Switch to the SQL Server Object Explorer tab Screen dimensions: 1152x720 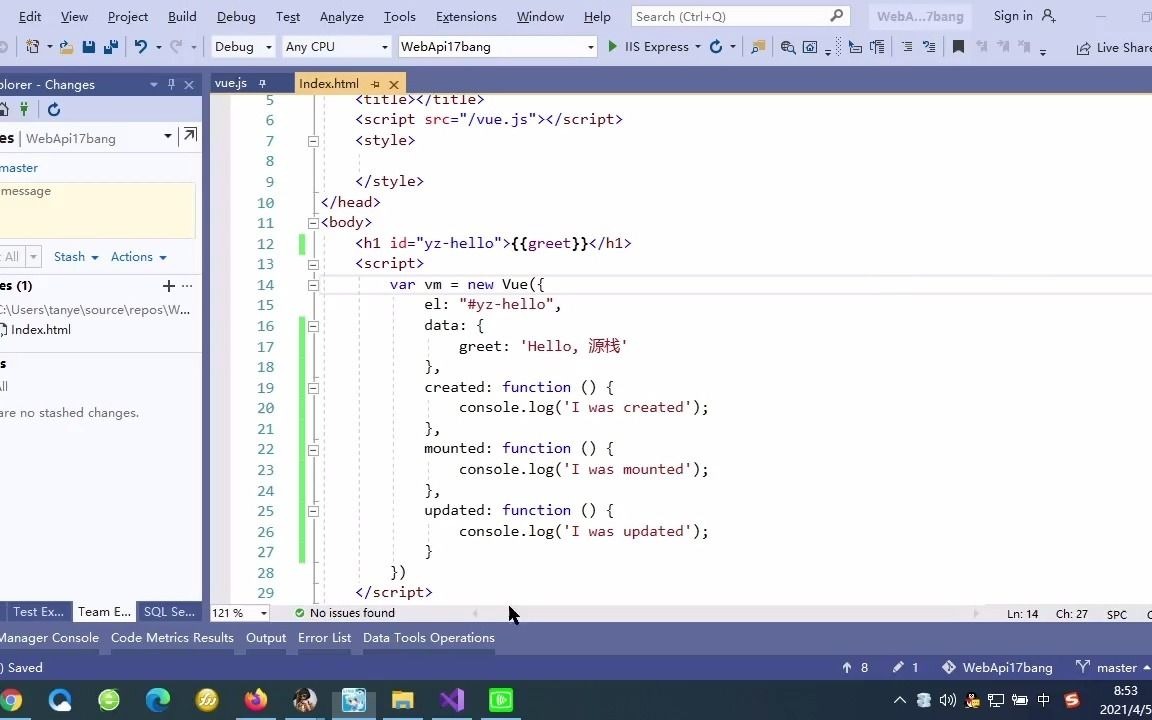(168, 611)
